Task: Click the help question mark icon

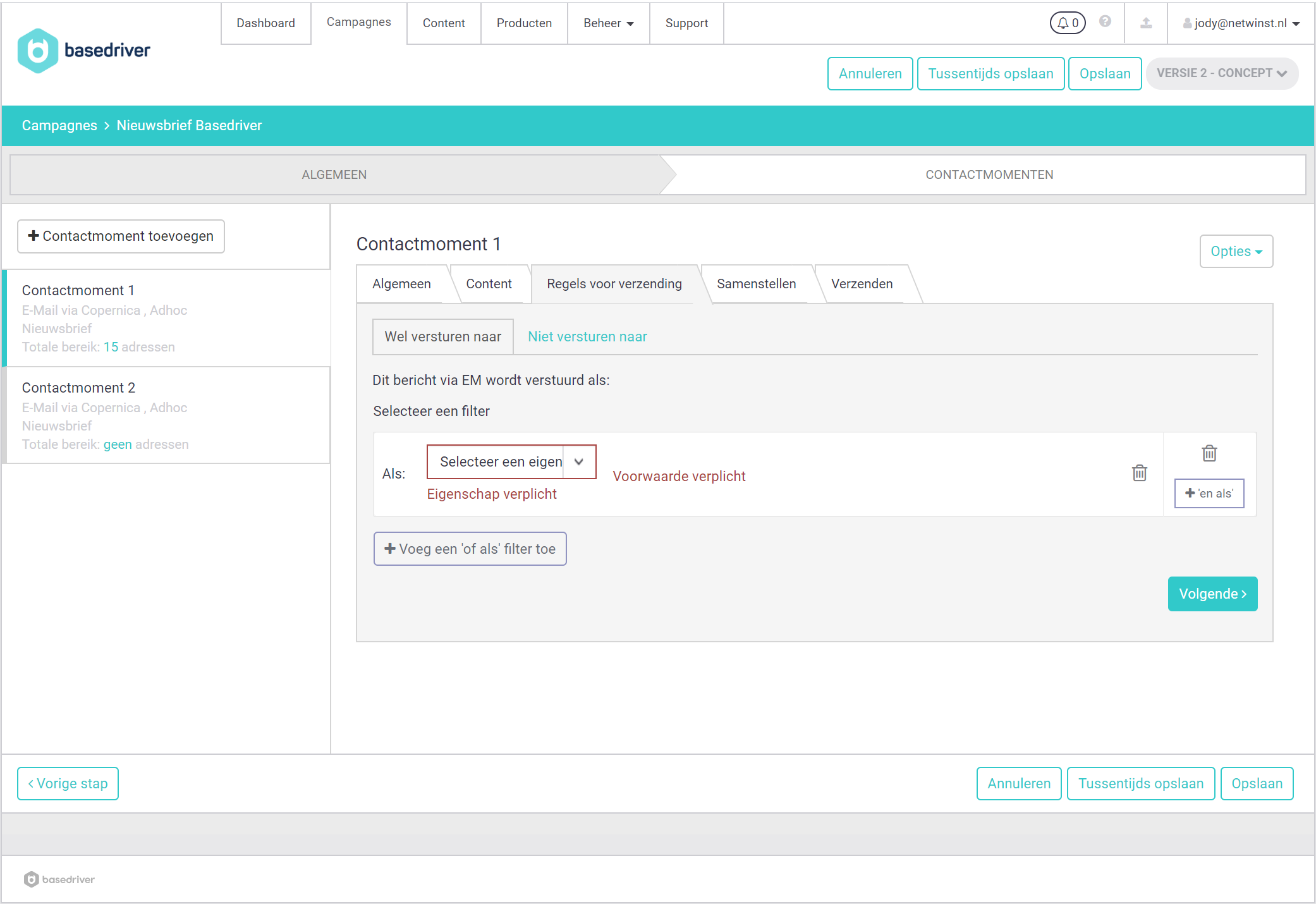Action: [x=1105, y=21]
